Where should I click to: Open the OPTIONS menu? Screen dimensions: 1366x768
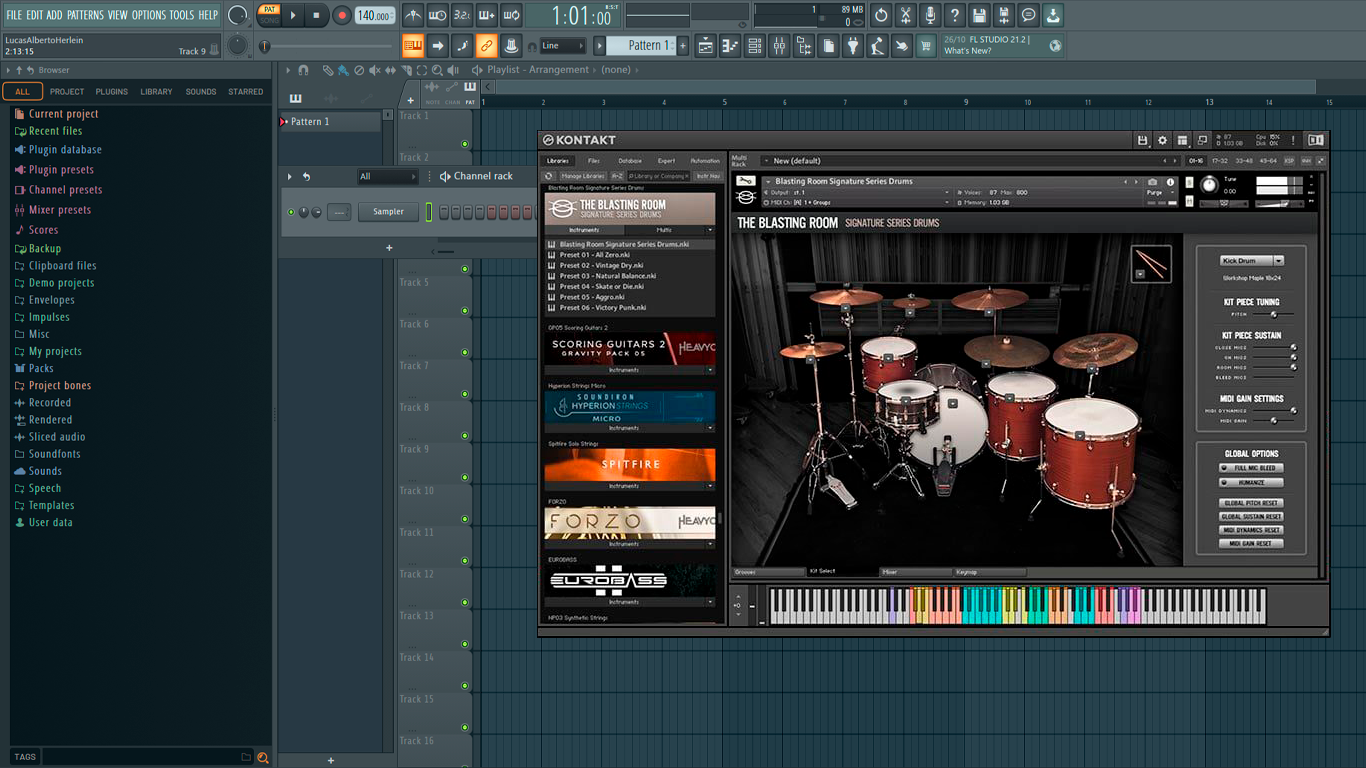pyautogui.click(x=149, y=15)
